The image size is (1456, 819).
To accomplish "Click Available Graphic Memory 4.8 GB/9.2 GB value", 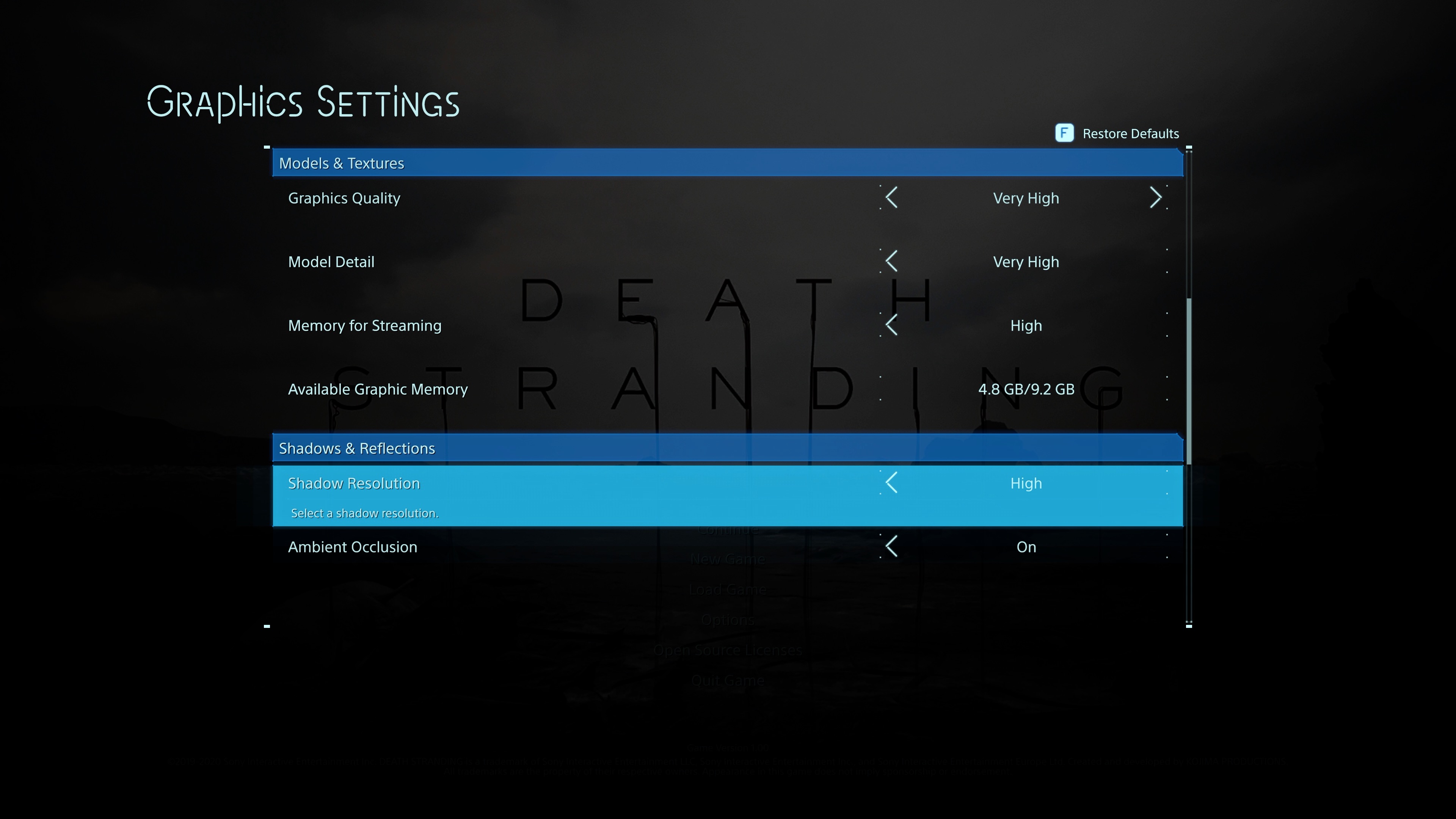I will (x=1026, y=389).
